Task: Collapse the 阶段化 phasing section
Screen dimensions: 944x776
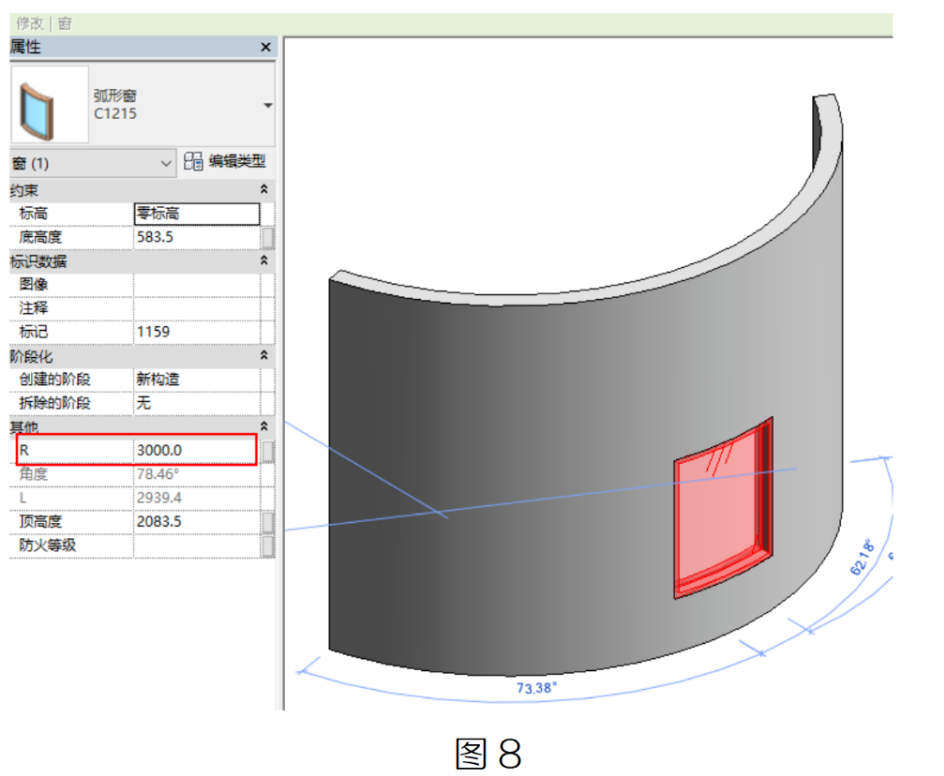Action: 264,356
